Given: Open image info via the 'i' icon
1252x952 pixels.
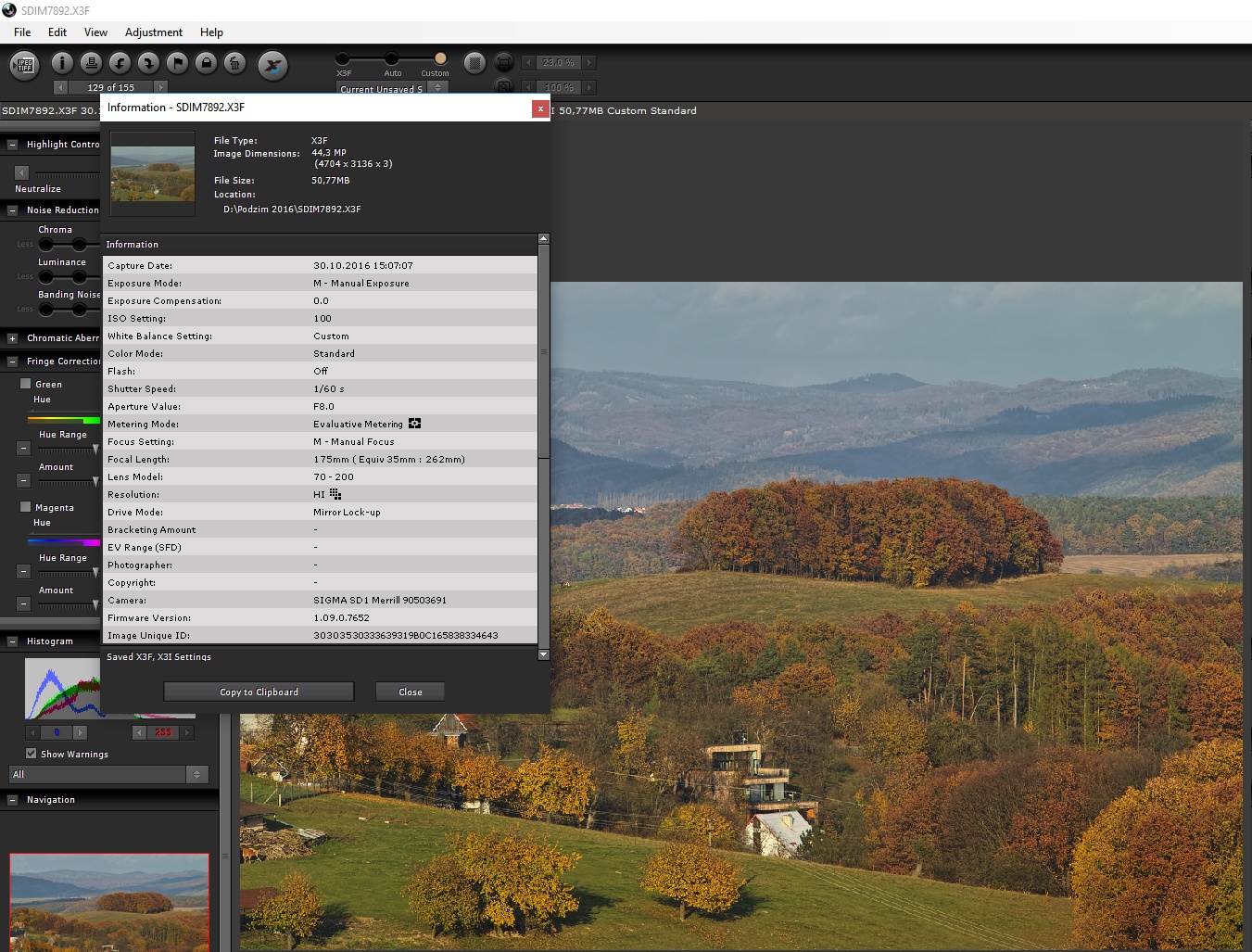Looking at the screenshot, I should click(62, 63).
